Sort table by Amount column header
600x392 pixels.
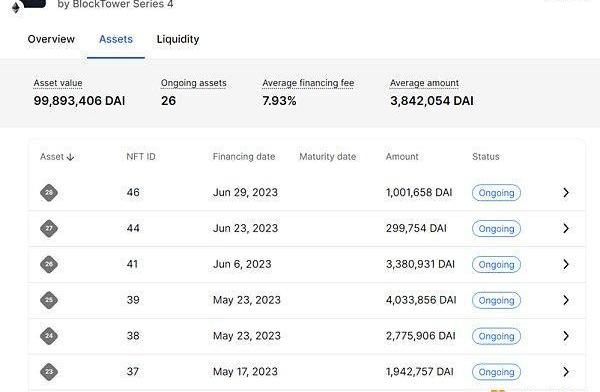(x=402, y=157)
